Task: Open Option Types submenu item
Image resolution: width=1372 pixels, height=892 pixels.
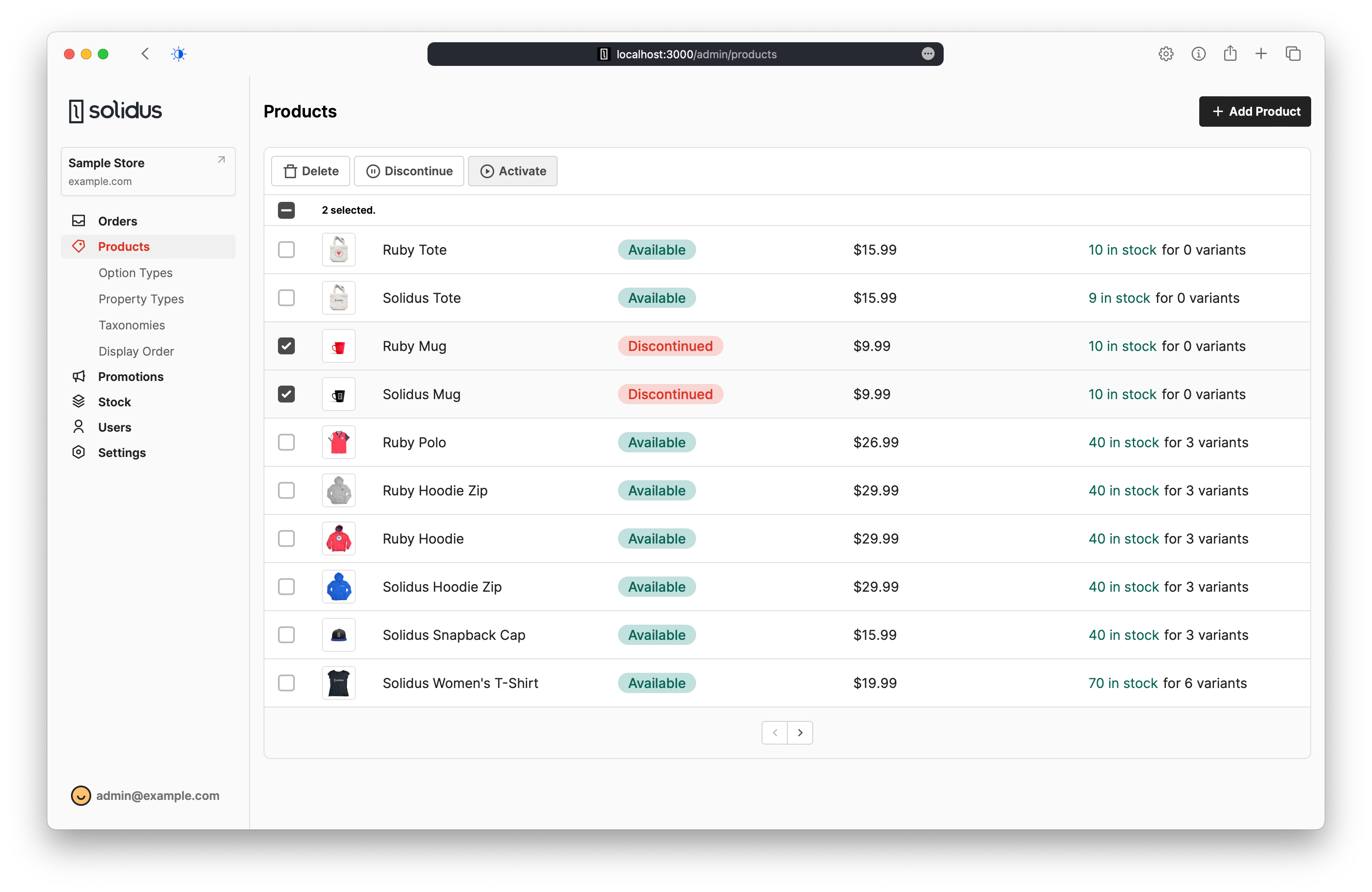Action: (136, 272)
